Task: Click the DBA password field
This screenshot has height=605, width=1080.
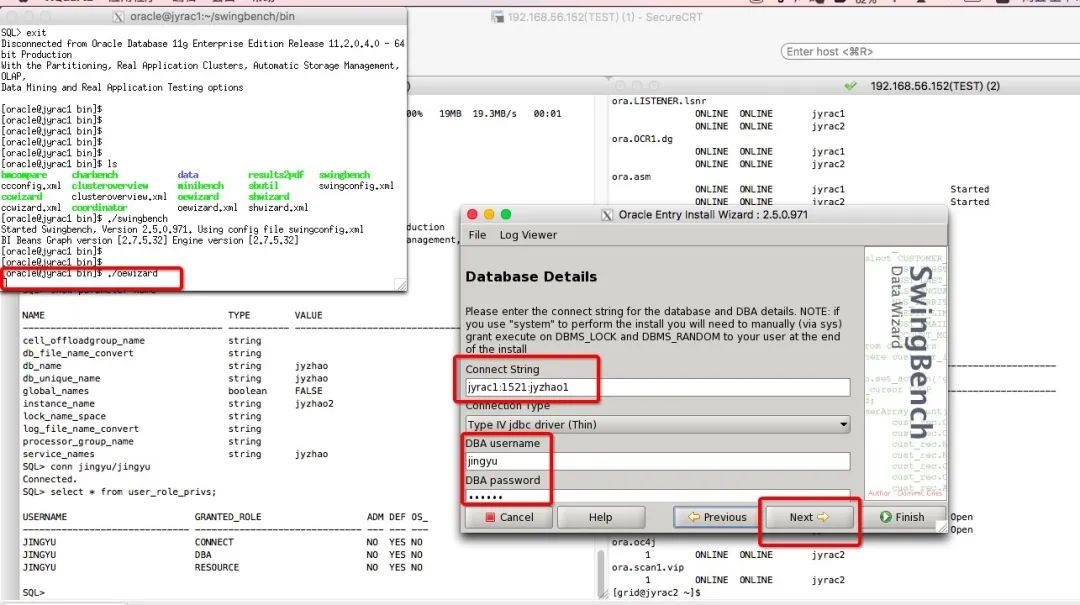Action: [x=657, y=497]
